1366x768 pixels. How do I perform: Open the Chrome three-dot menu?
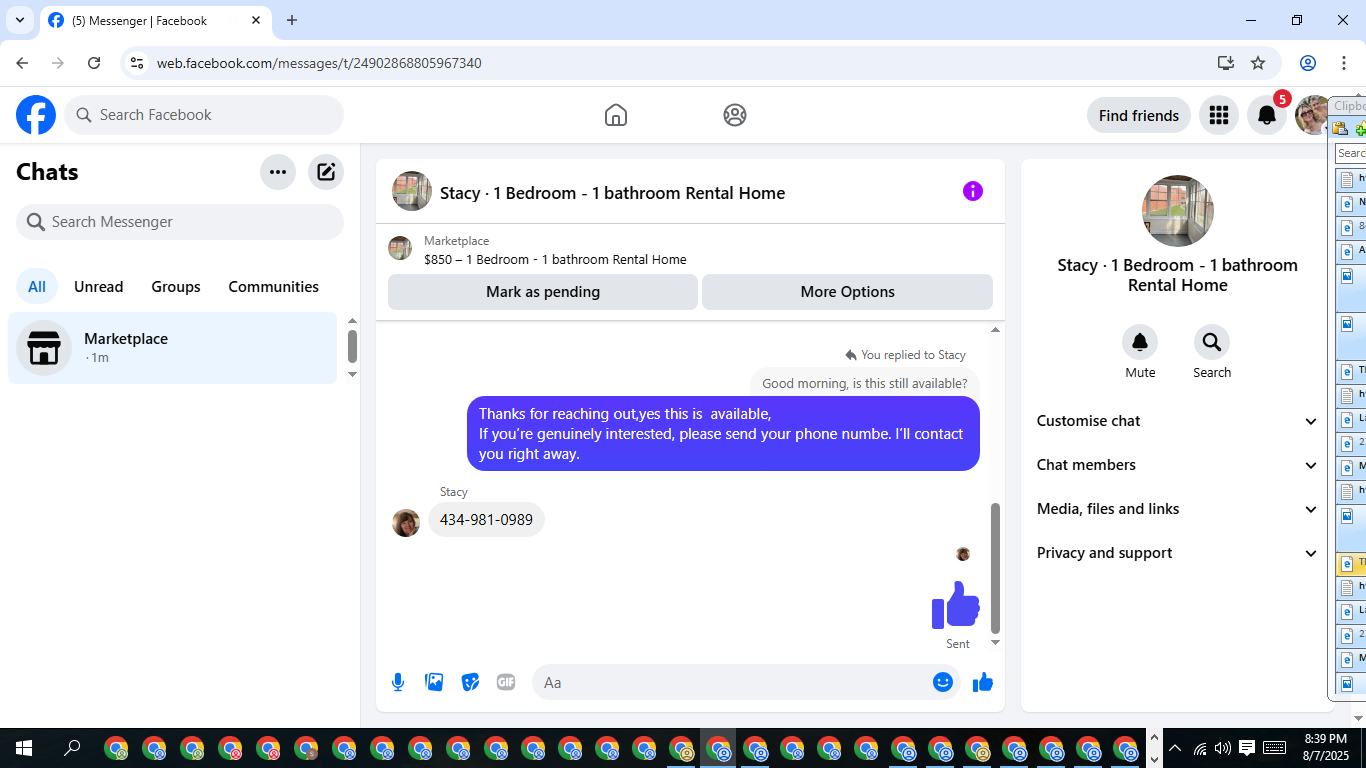[1344, 63]
